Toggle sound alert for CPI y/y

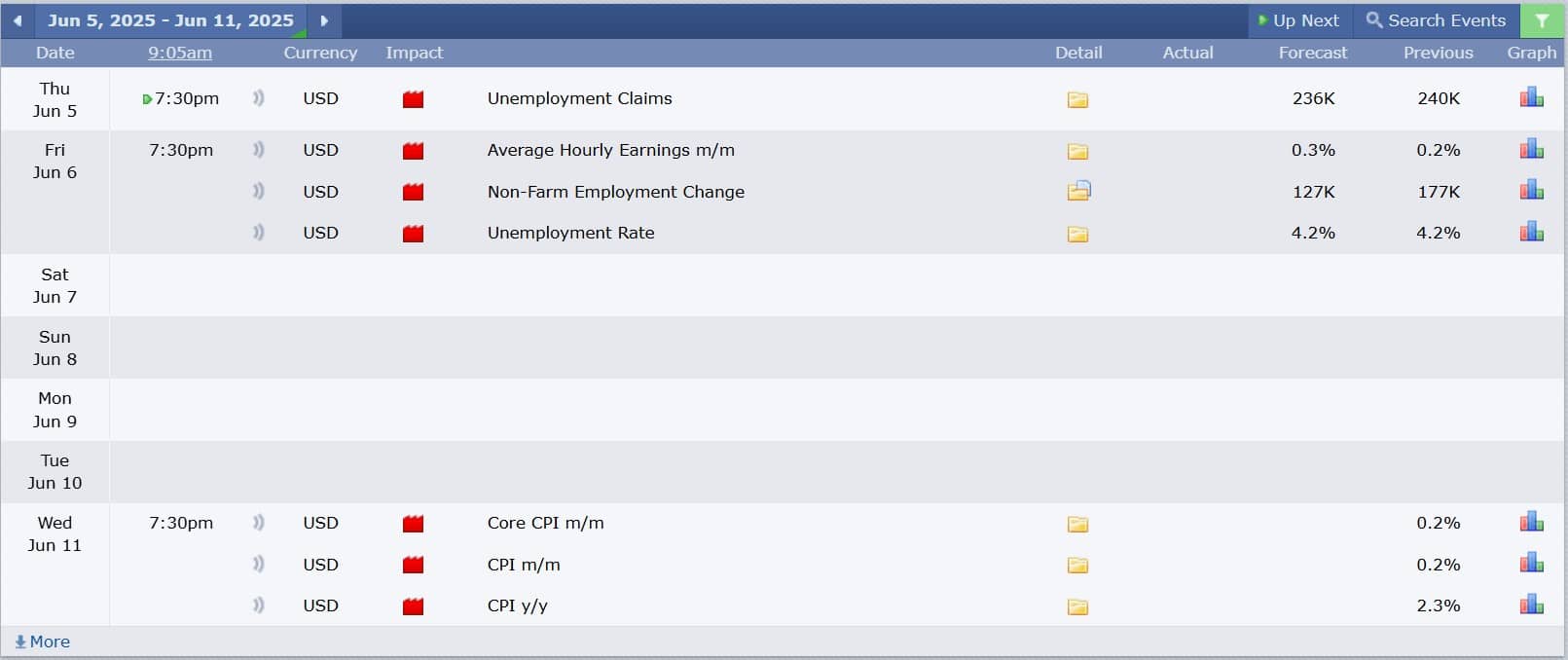click(x=258, y=605)
